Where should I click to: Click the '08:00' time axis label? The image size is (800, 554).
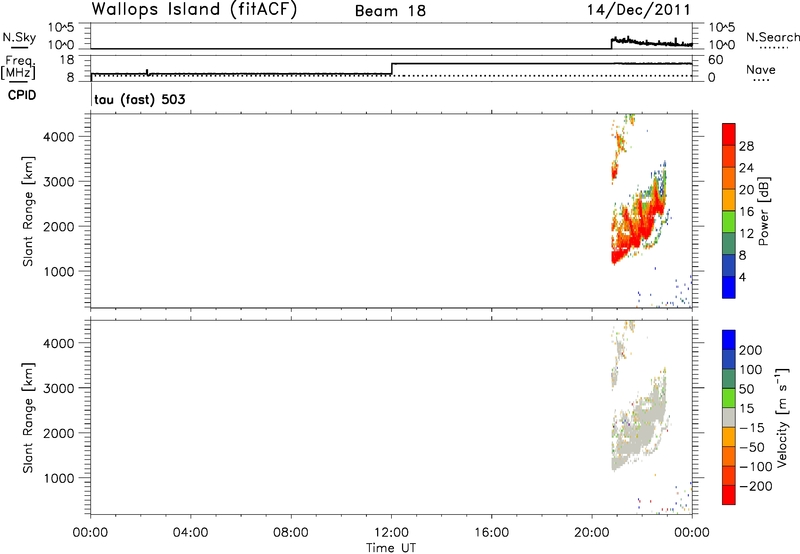[x=291, y=533]
